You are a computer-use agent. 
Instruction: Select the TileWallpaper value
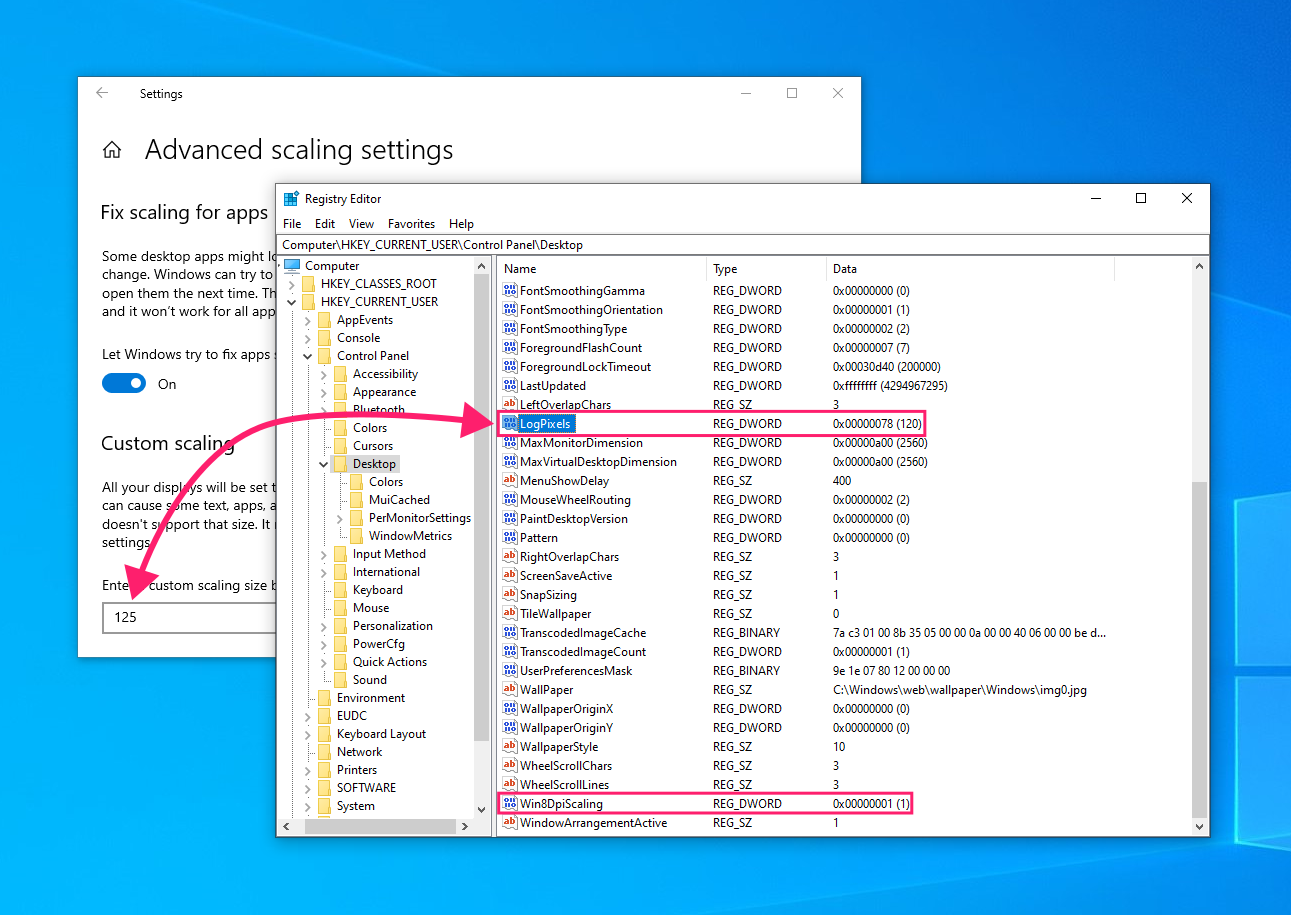tap(555, 614)
